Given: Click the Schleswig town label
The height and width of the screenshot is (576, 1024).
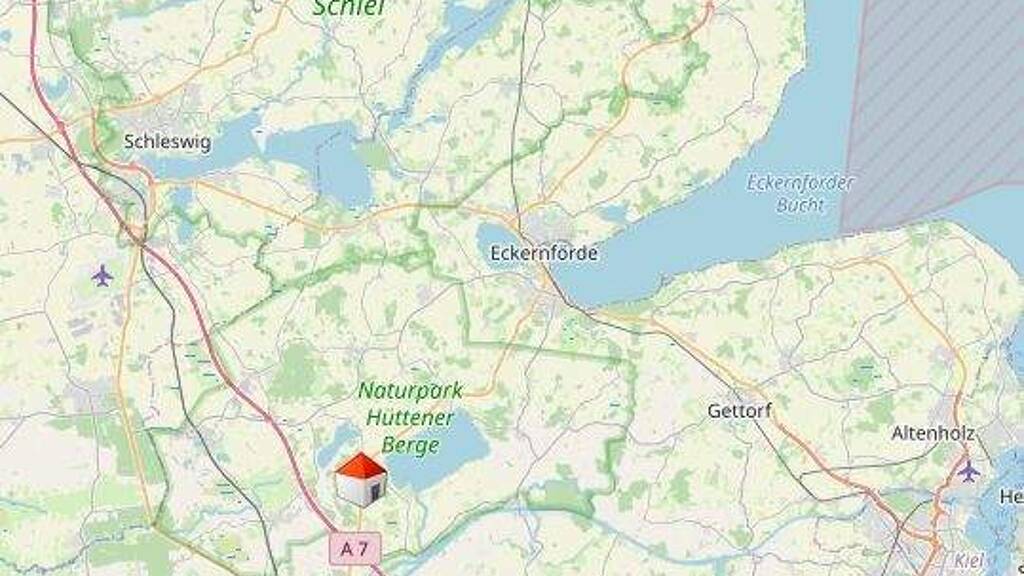Looking at the screenshot, I should click(167, 142).
